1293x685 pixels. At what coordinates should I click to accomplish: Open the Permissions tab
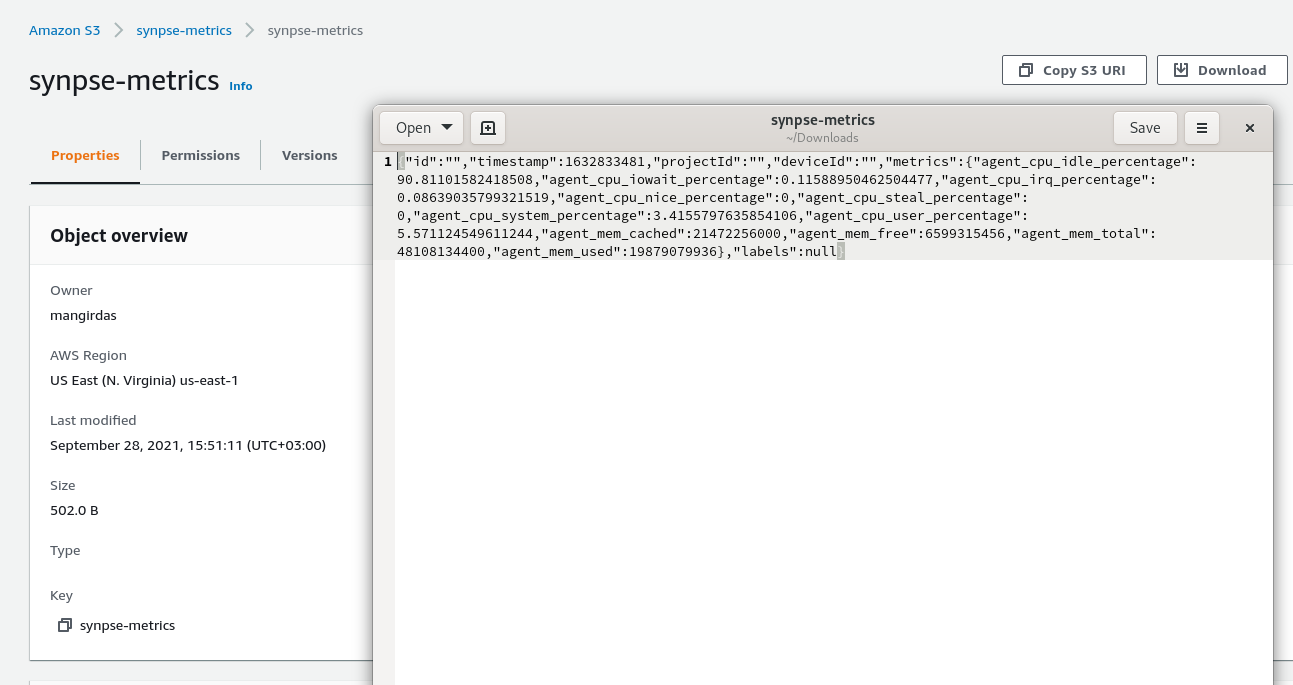200,155
